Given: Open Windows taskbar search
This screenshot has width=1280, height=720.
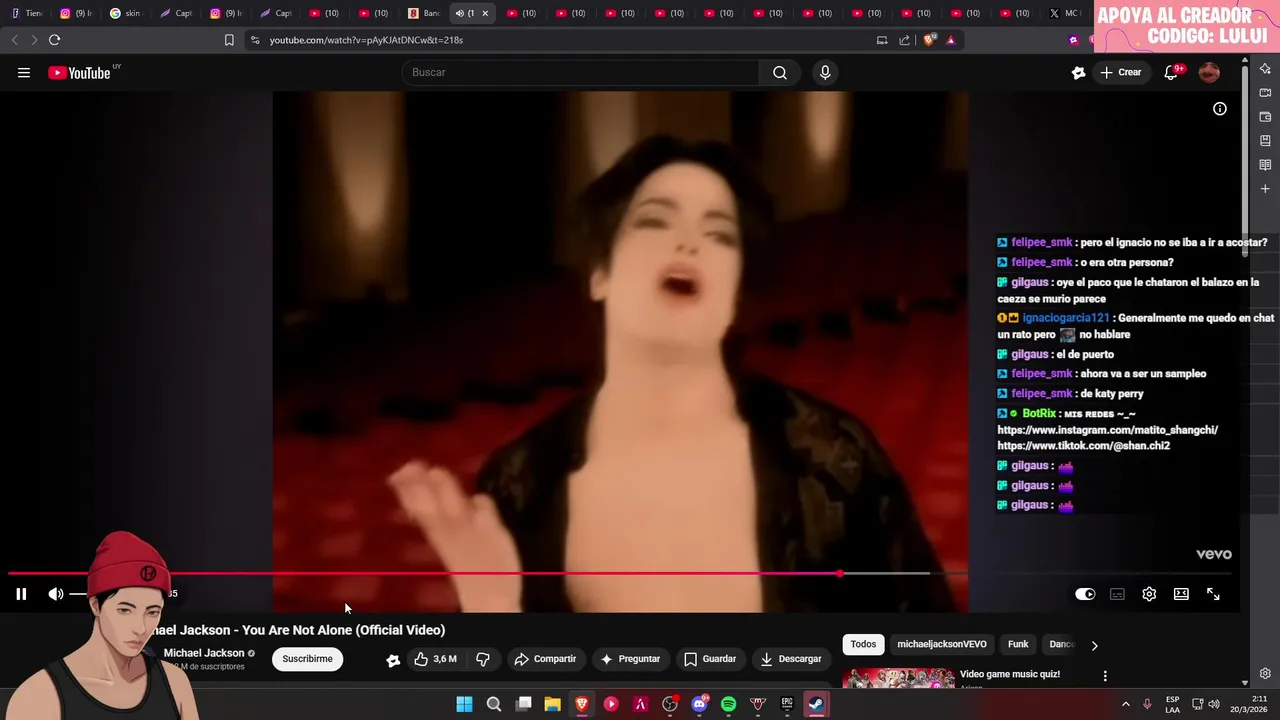Looking at the screenshot, I should (494, 704).
